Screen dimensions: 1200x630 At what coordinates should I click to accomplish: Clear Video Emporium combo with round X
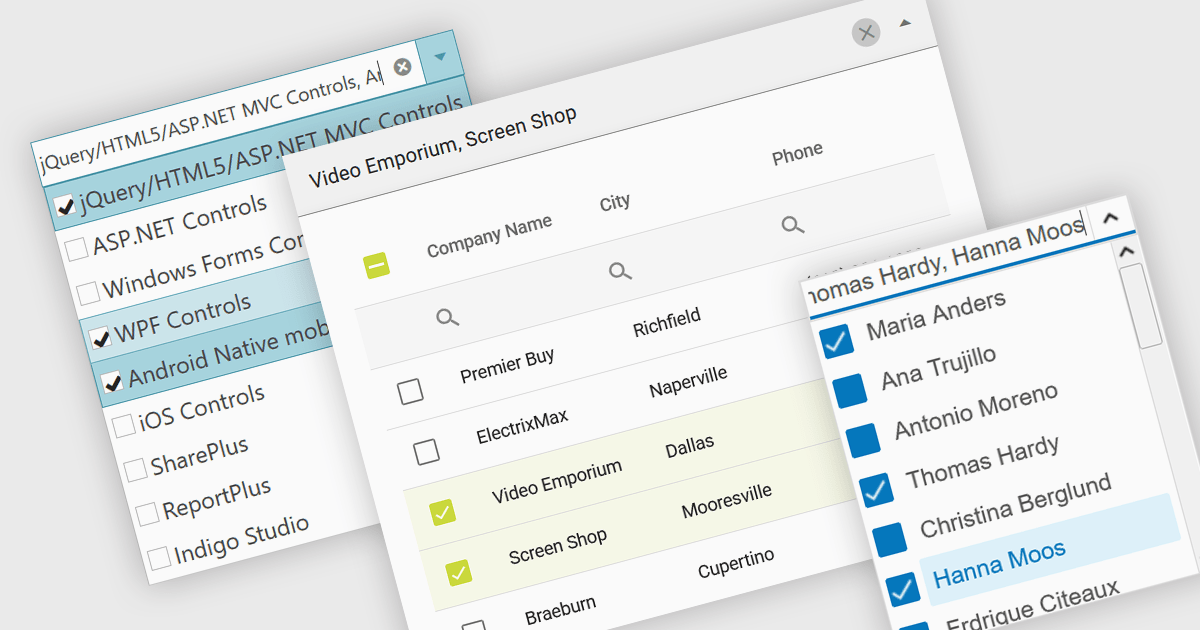pyautogui.click(x=866, y=32)
